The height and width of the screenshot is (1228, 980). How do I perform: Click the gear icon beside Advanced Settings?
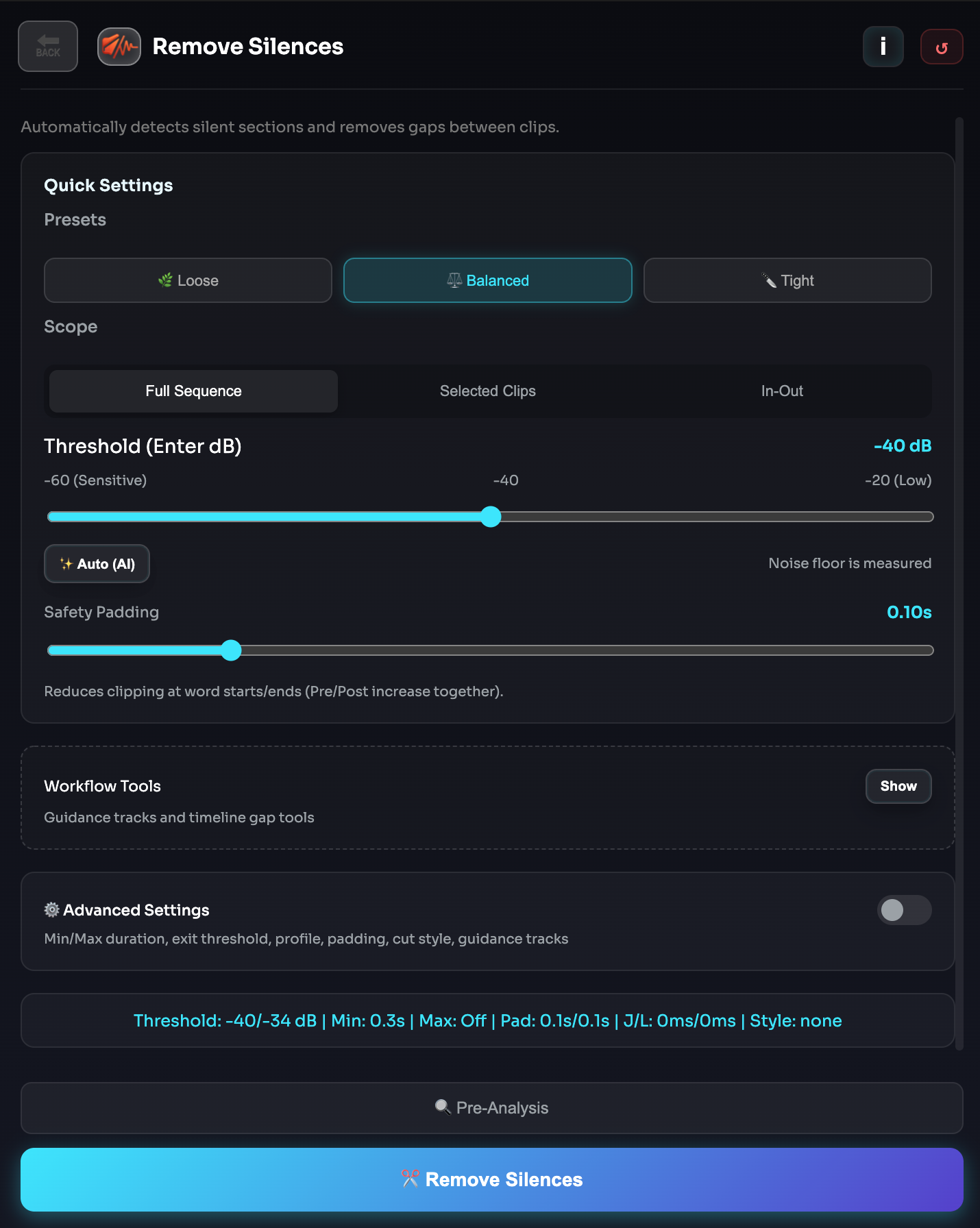click(52, 910)
